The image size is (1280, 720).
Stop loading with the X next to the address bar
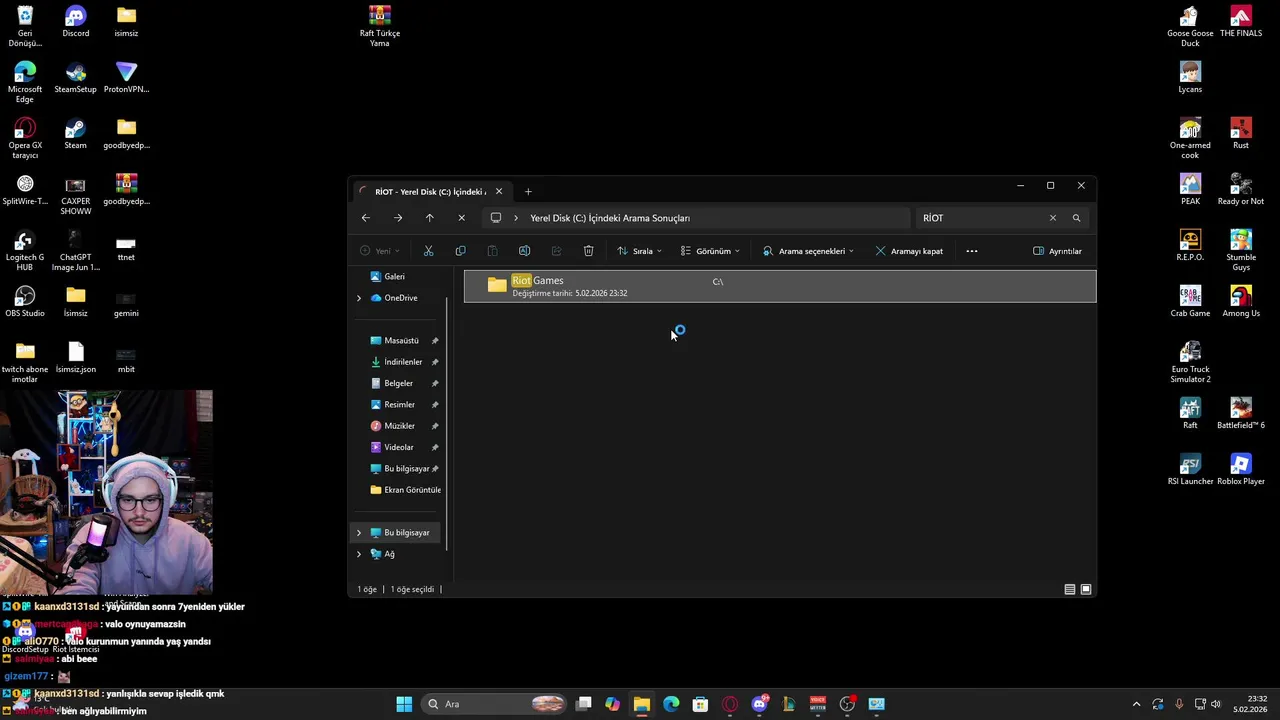coord(461,218)
